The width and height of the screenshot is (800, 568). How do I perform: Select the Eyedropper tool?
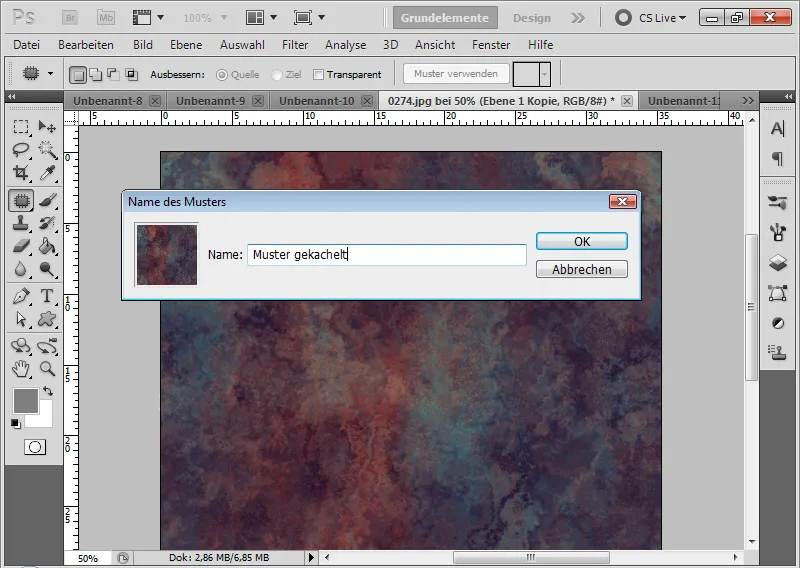[47, 173]
